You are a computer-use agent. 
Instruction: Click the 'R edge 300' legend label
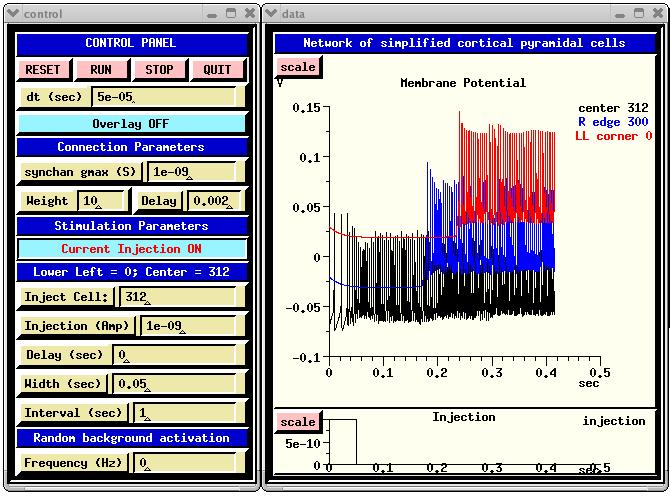pos(613,122)
